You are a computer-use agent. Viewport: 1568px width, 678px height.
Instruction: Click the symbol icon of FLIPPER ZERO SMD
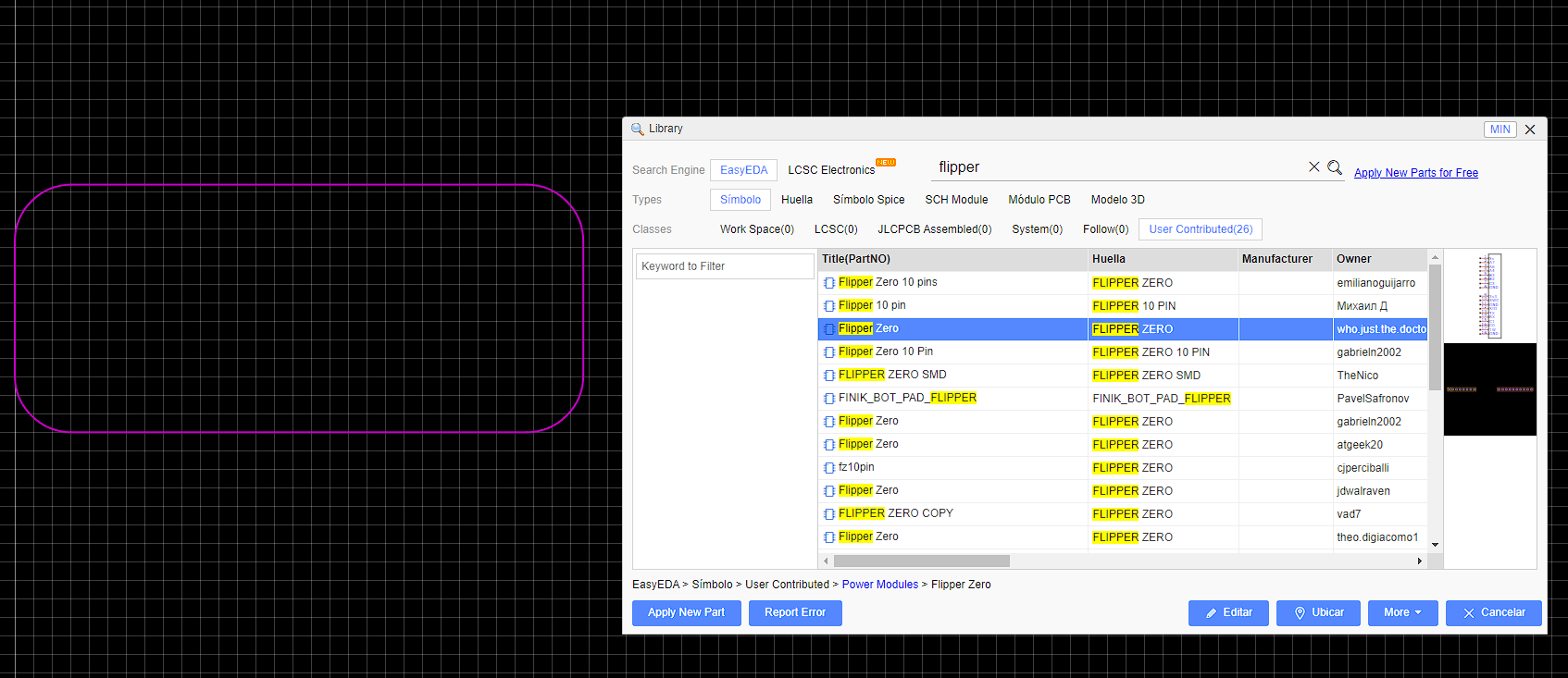[829, 376]
